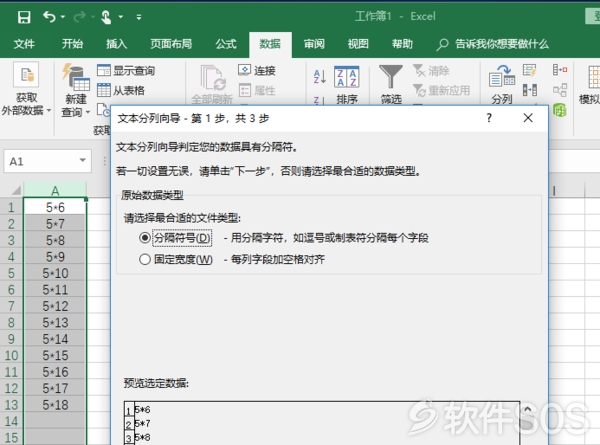Click the sort ascending A-Z icon
The height and width of the screenshot is (445, 600).
(320, 77)
